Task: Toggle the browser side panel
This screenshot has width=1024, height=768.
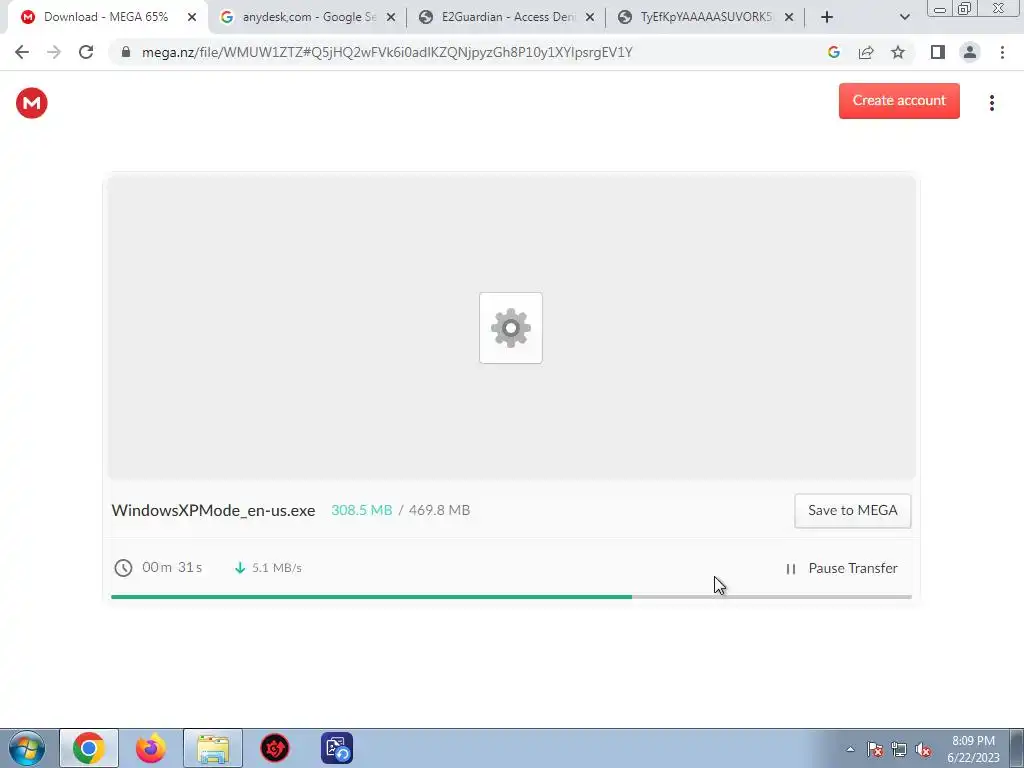Action: pyautogui.click(x=938, y=52)
